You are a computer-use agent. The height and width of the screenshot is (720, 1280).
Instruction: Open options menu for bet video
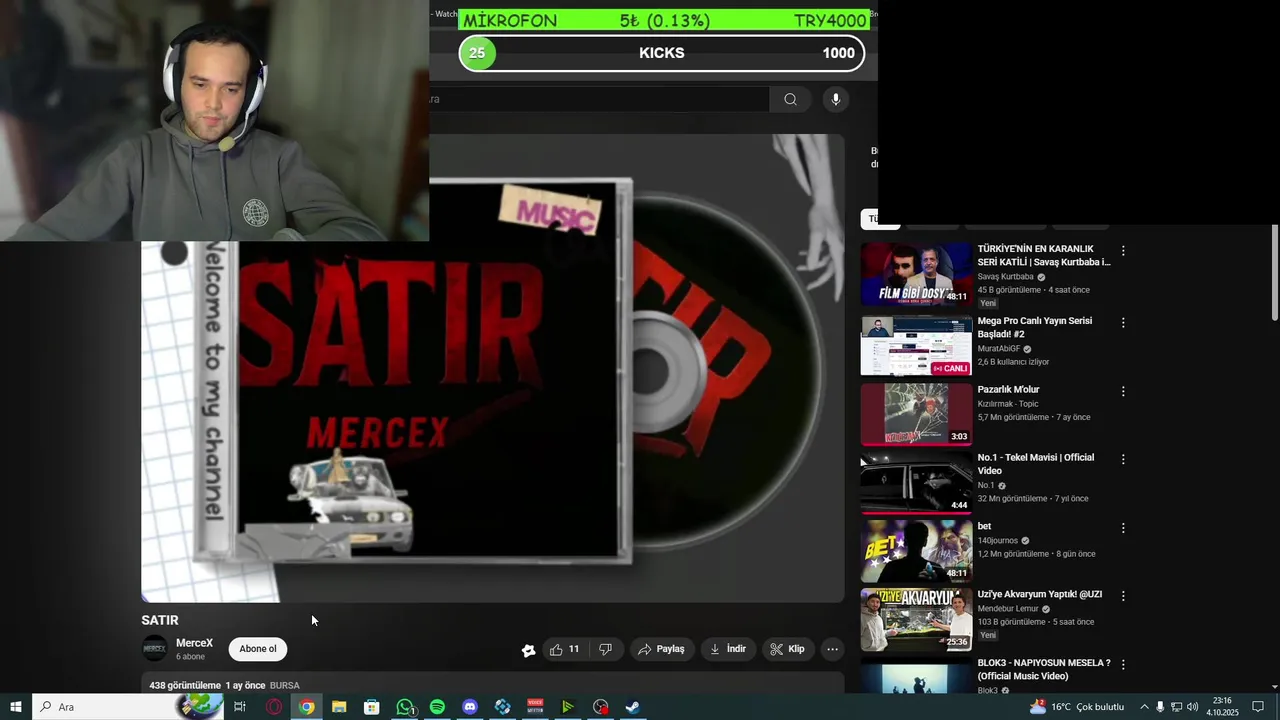coord(1123,528)
